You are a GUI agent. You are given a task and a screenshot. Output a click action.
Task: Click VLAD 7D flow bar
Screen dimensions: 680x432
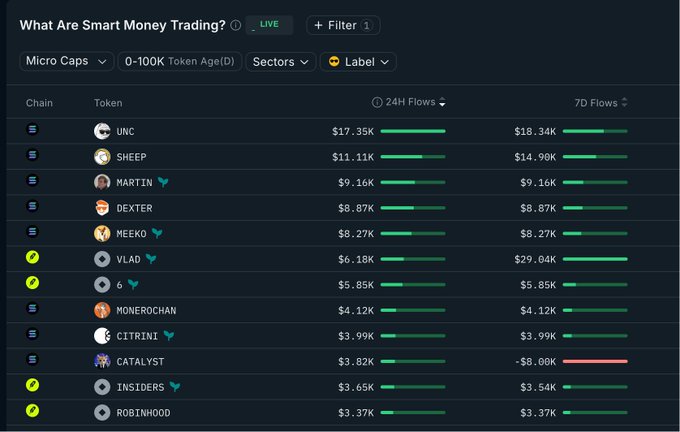[595, 259]
